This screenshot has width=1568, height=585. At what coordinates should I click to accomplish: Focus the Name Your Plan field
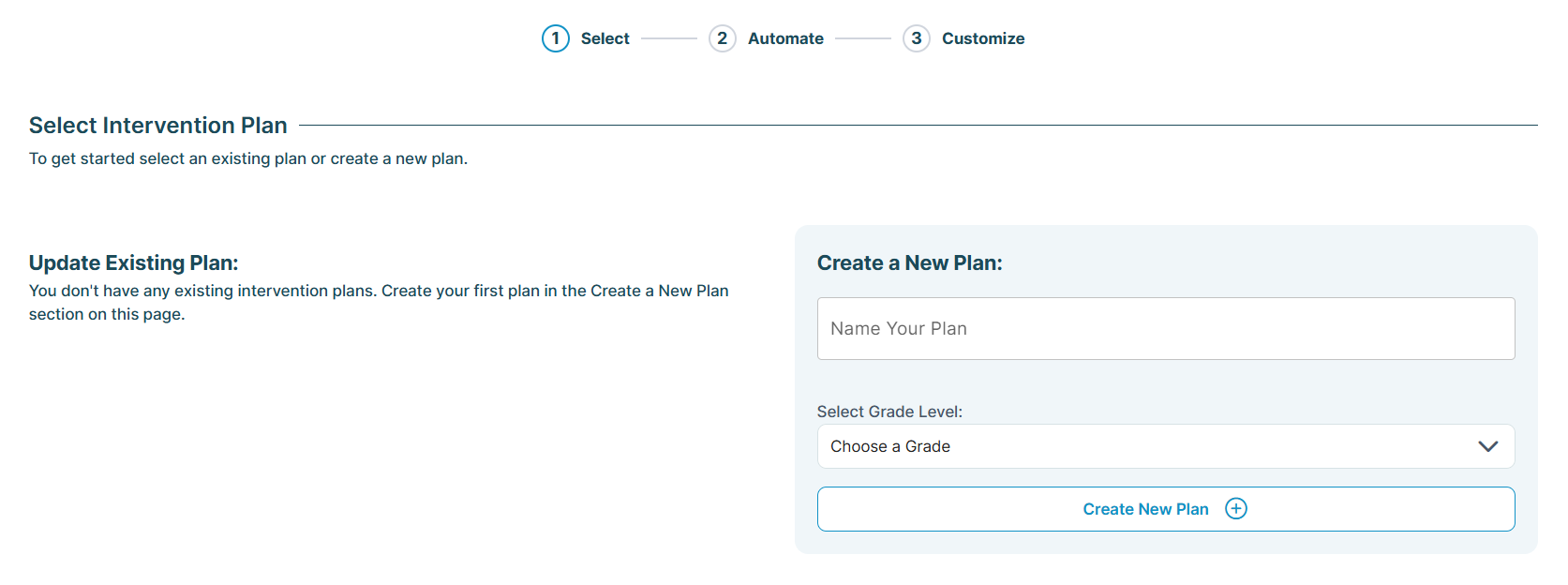[1165, 328]
